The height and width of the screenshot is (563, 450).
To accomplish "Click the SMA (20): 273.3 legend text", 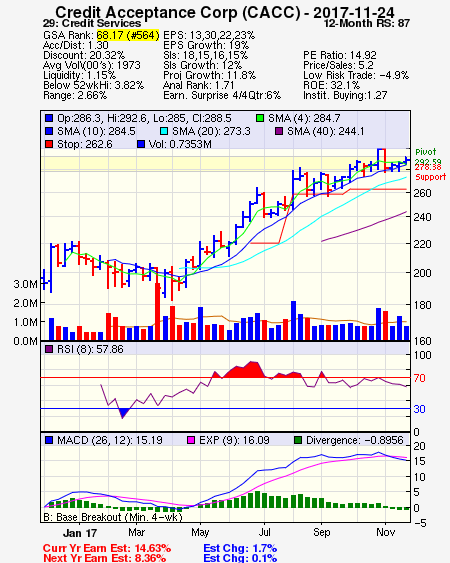I will (212, 131).
